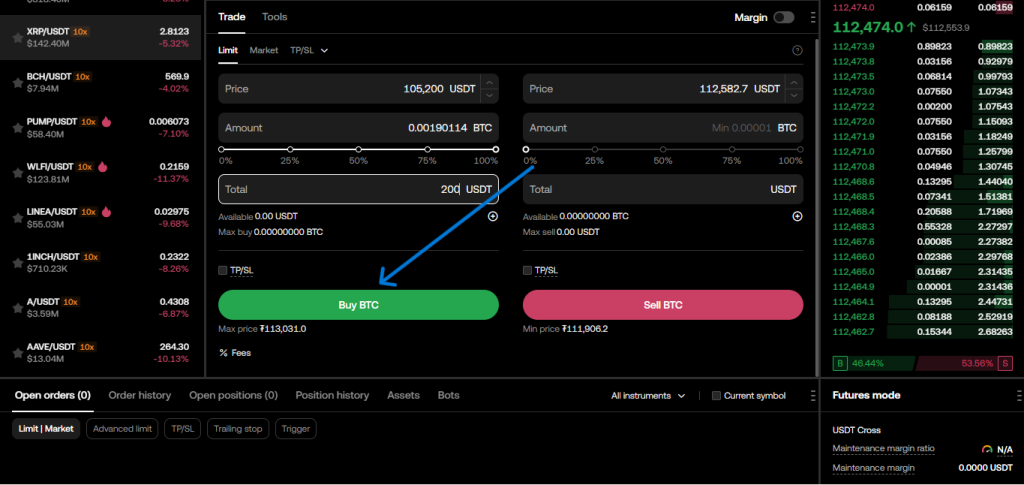Star the AAVE/USDT pair

[17, 353]
